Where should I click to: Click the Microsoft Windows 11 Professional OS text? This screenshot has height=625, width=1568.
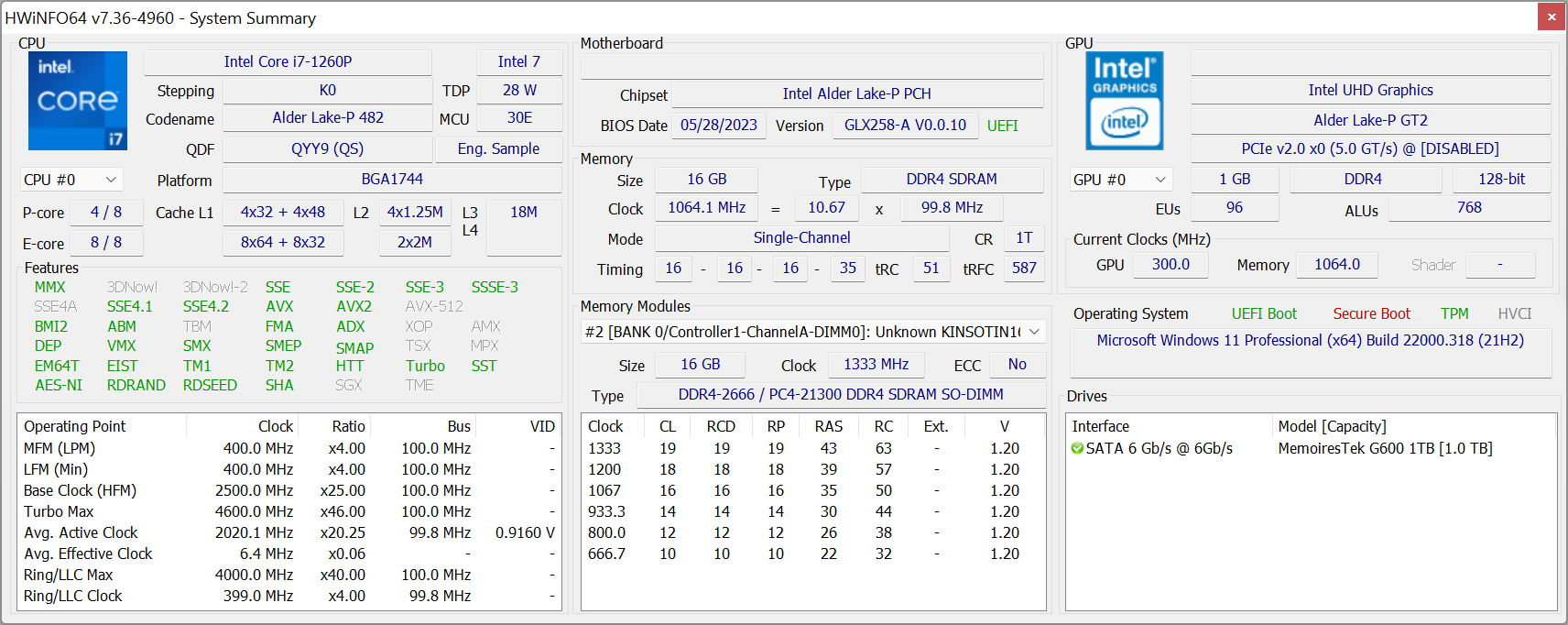pyautogui.click(x=1310, y=340)
